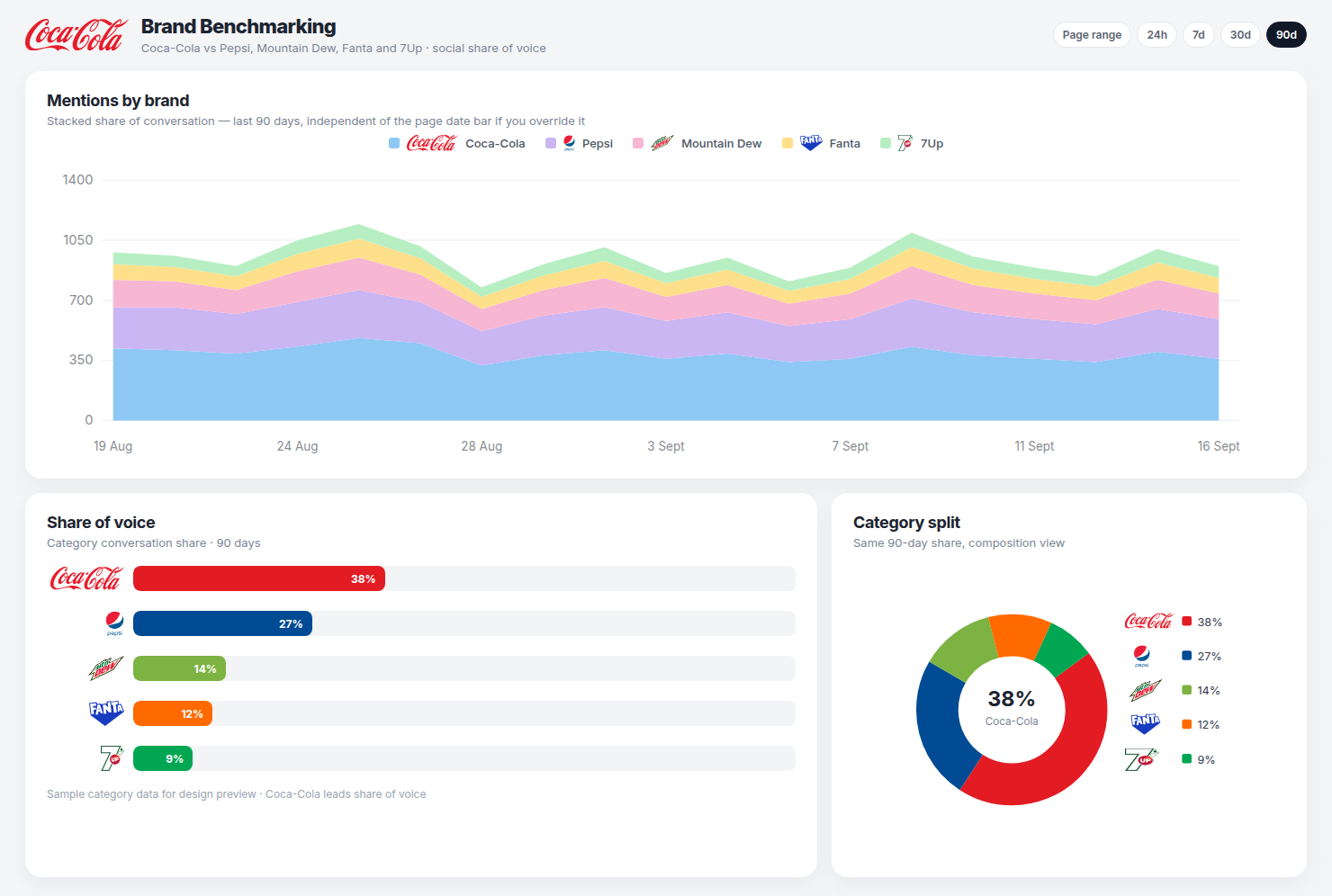Click the Brand Benchmarking title

click(x=238, y=27)
